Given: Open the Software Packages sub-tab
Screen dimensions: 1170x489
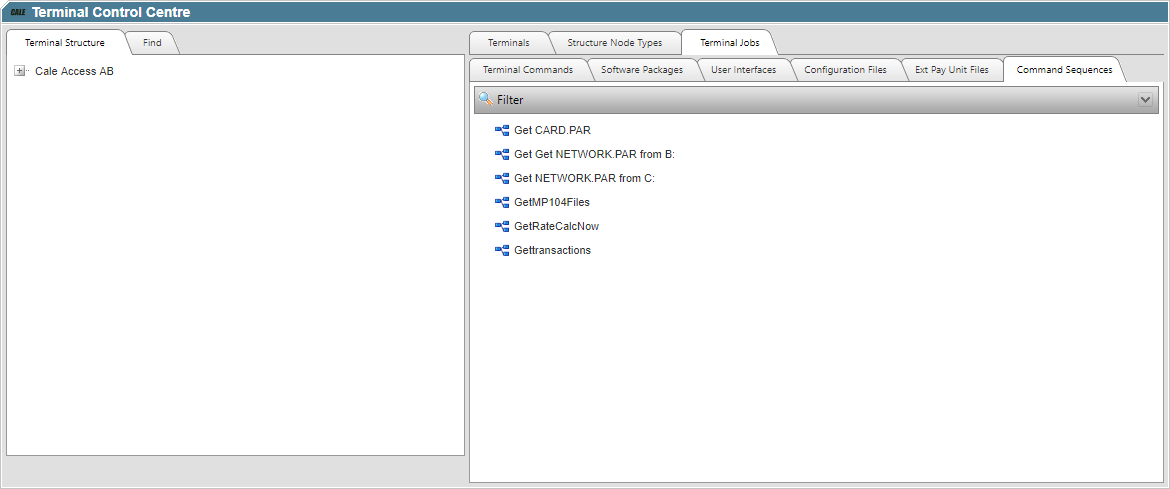Looking at the screenshot, I should pos(642,69).
